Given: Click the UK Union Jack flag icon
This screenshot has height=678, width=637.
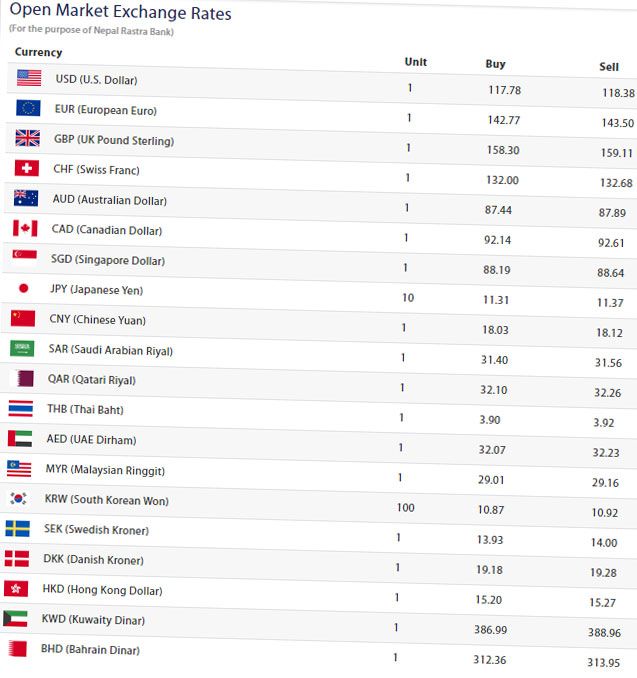Looking at the screenshot, I should [27, 138].
